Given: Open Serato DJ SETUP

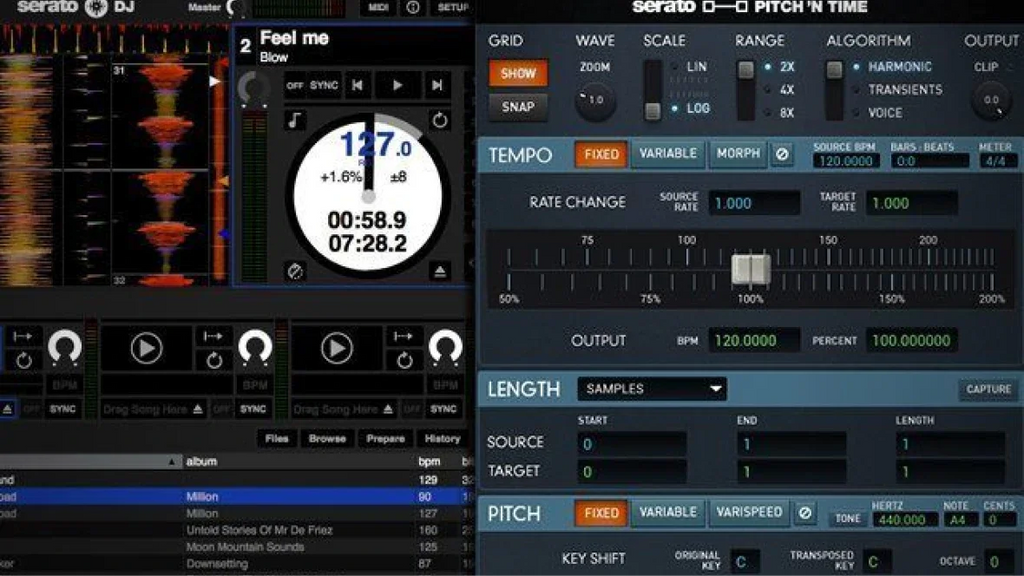Looking at the screenshot, I should 453,7.
